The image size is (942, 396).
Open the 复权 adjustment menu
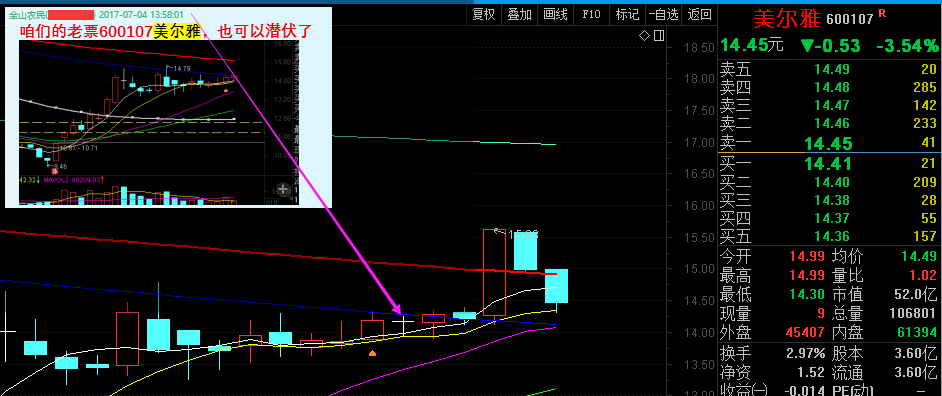(x=484, y=15)
